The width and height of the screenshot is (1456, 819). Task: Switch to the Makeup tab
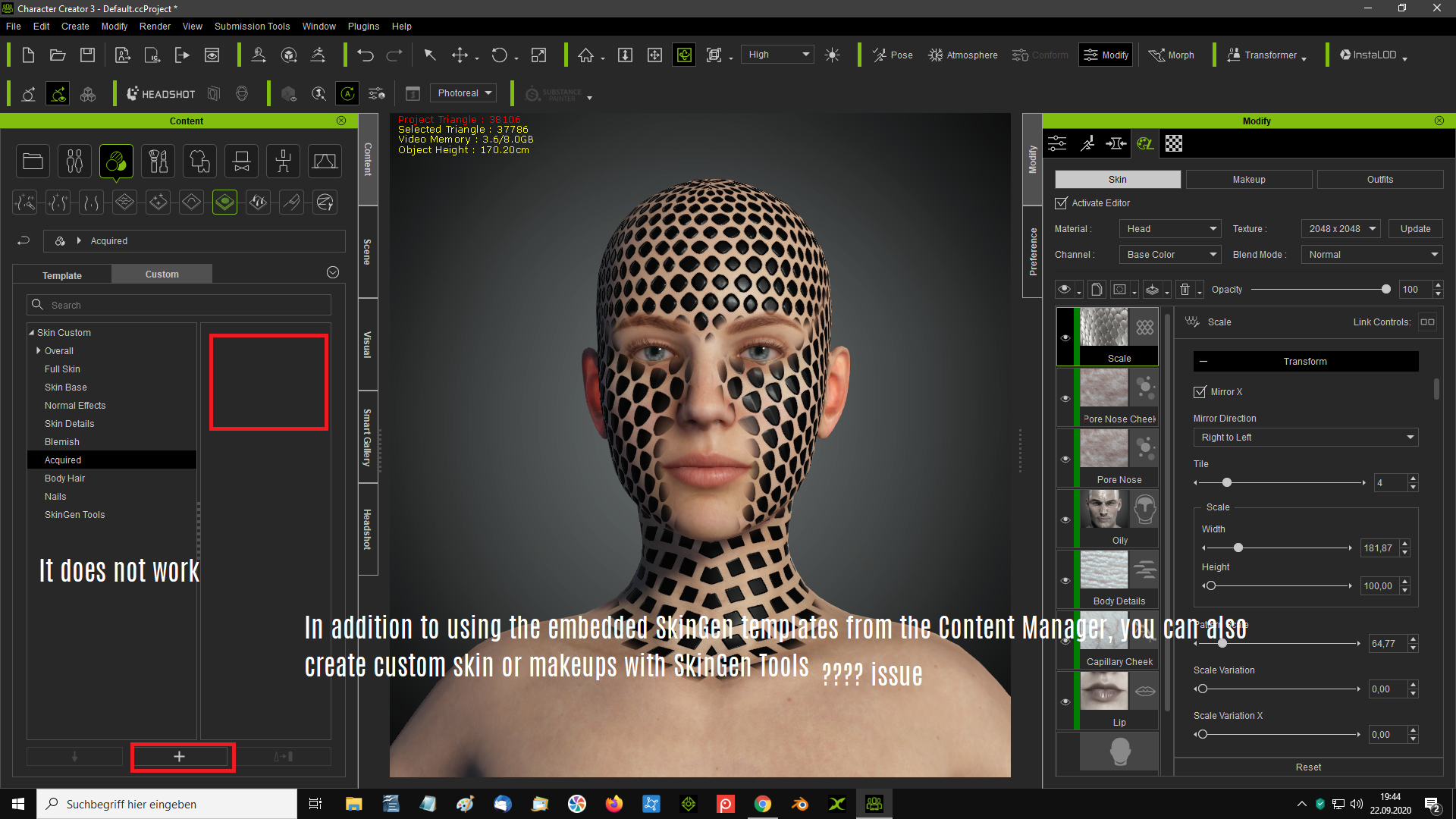coord(1249,180)
